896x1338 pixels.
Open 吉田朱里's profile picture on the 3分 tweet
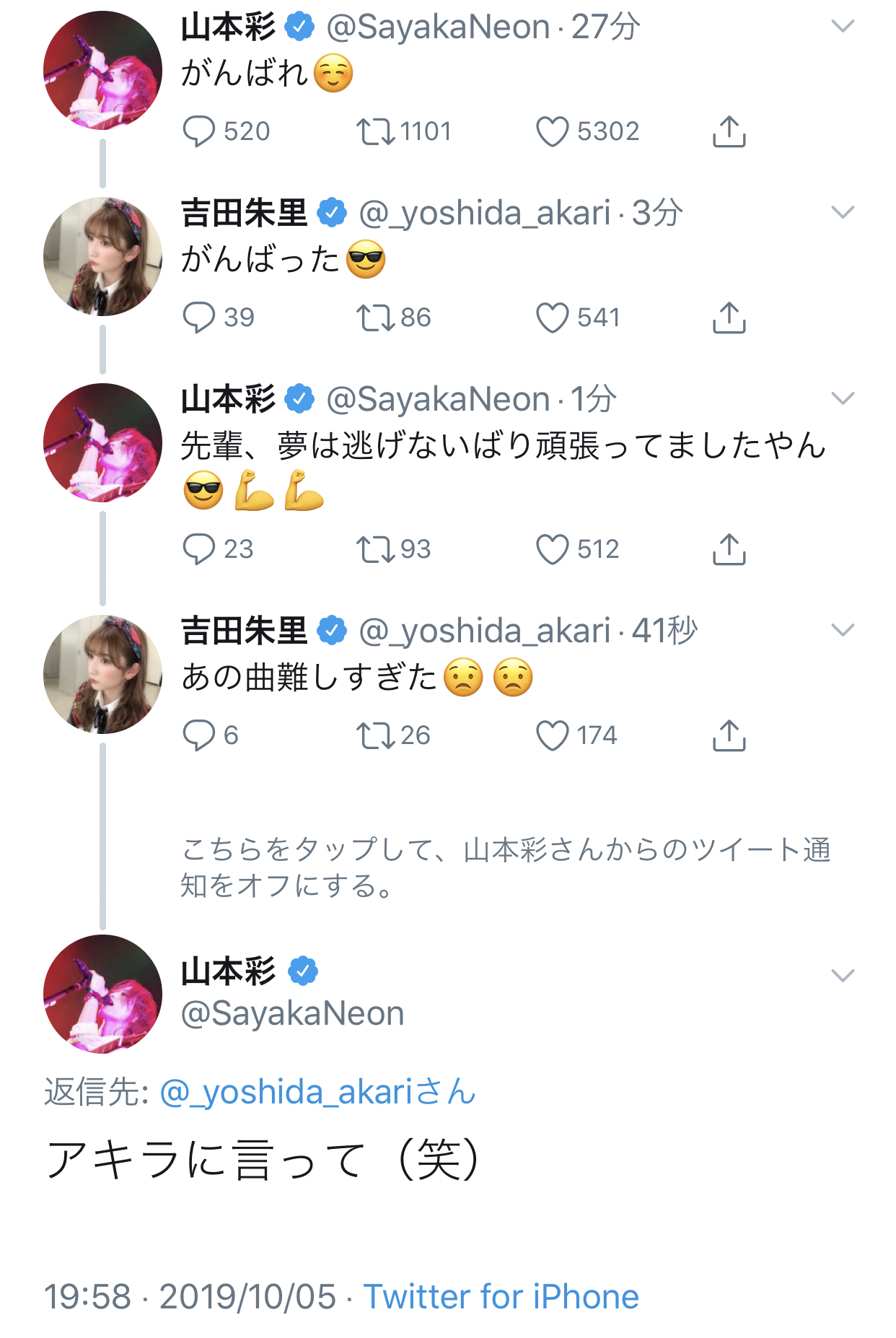102,256
